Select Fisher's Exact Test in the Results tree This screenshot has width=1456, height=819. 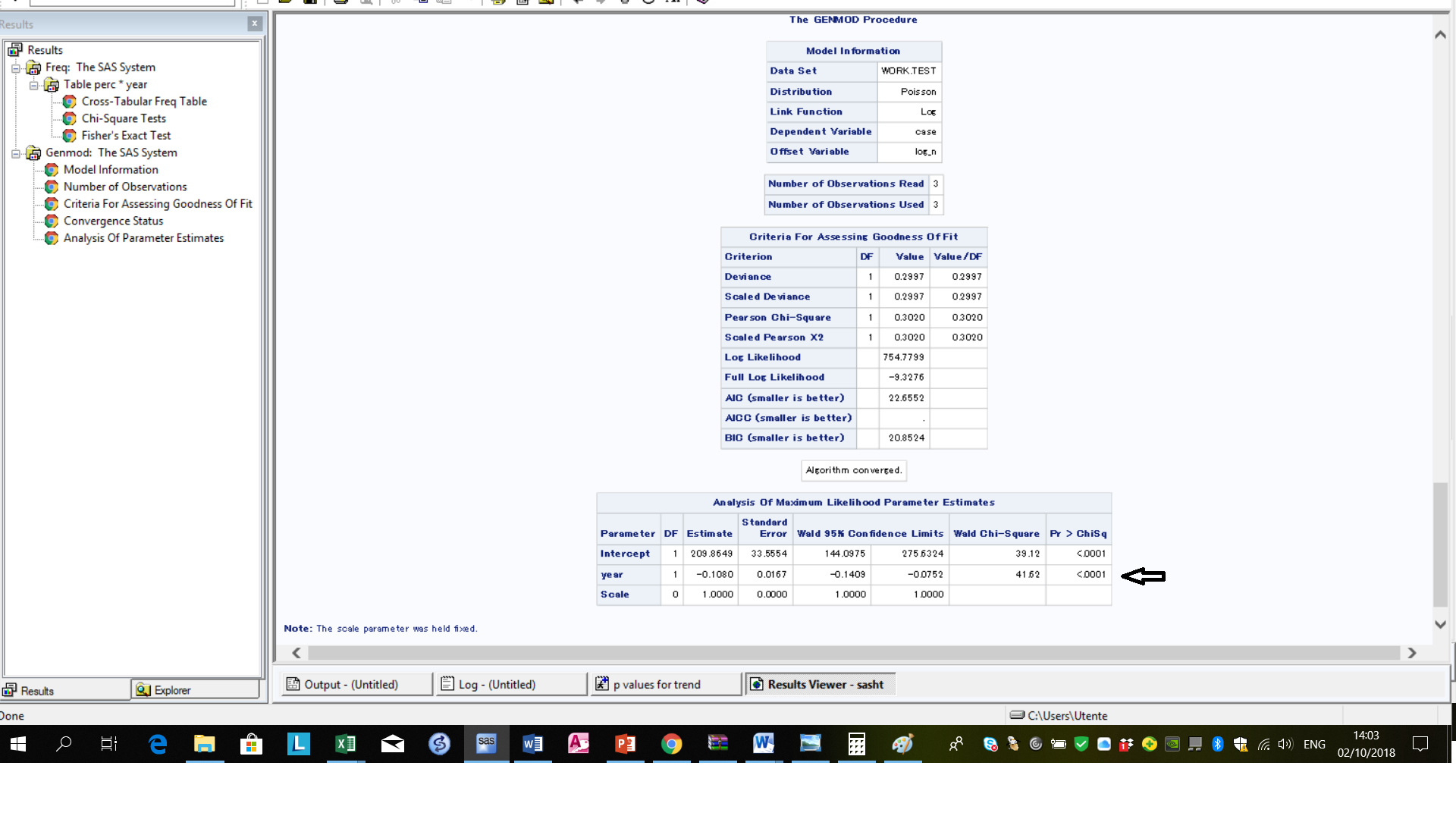[x=126, y=135]
